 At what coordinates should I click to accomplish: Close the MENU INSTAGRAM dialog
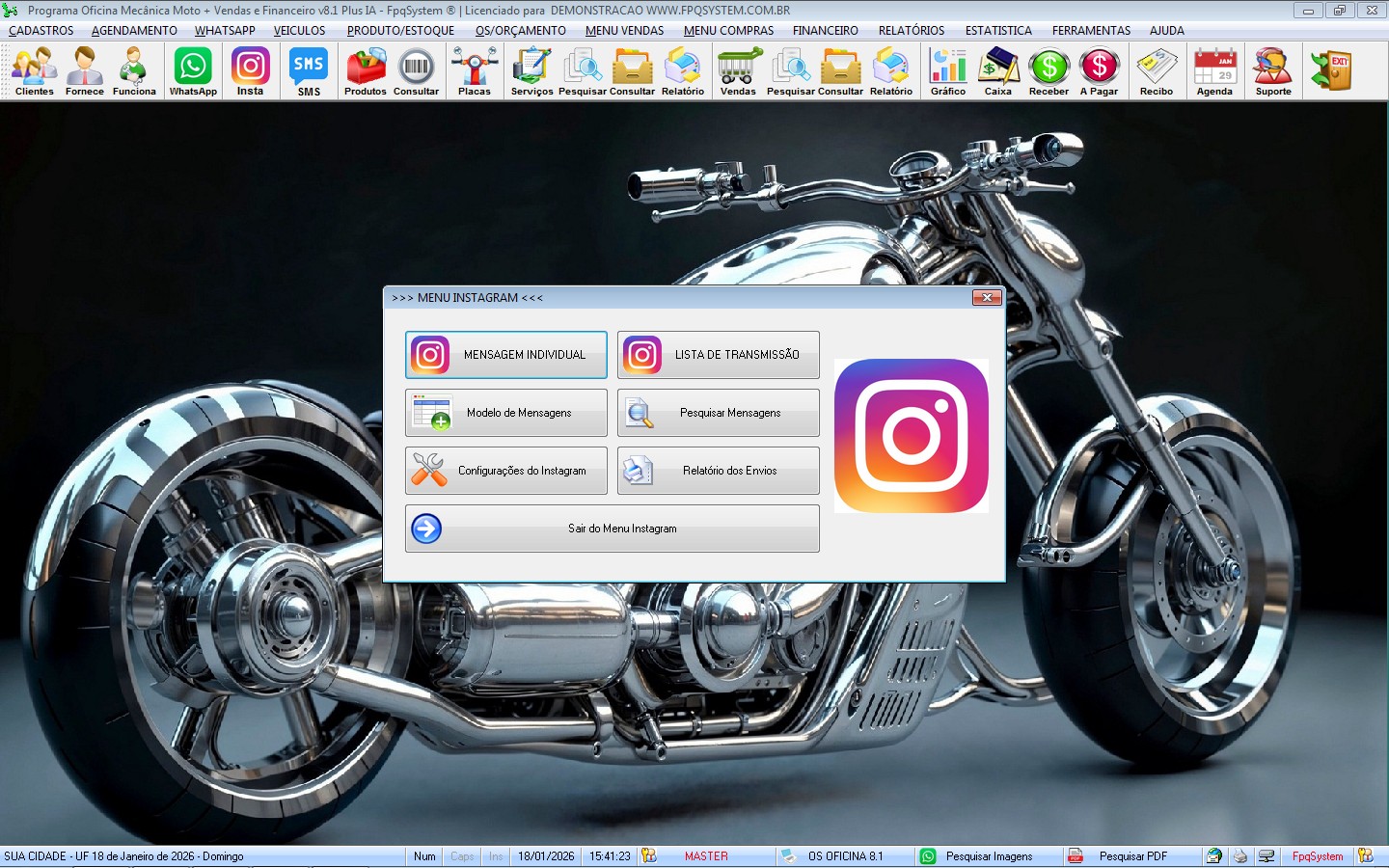pos(987,298)
